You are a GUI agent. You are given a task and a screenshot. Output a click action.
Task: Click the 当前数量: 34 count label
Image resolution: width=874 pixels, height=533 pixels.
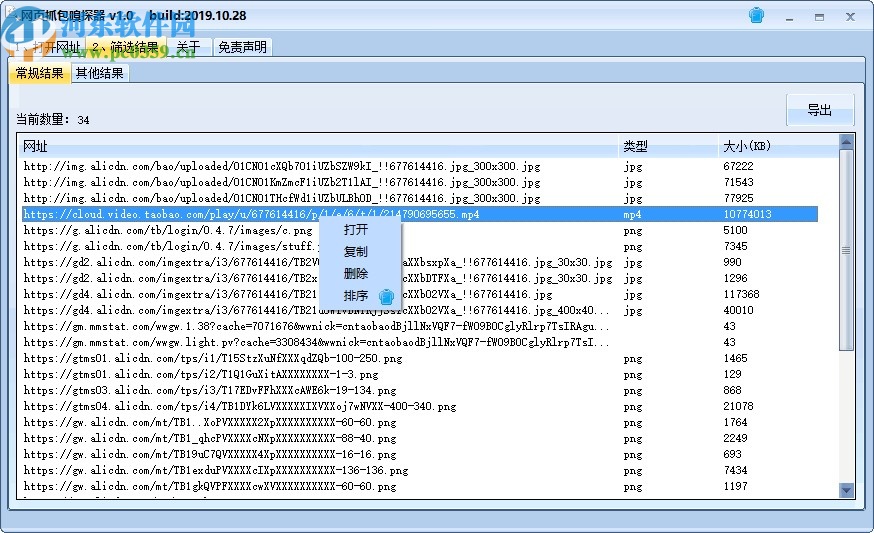tap(52, 119)
